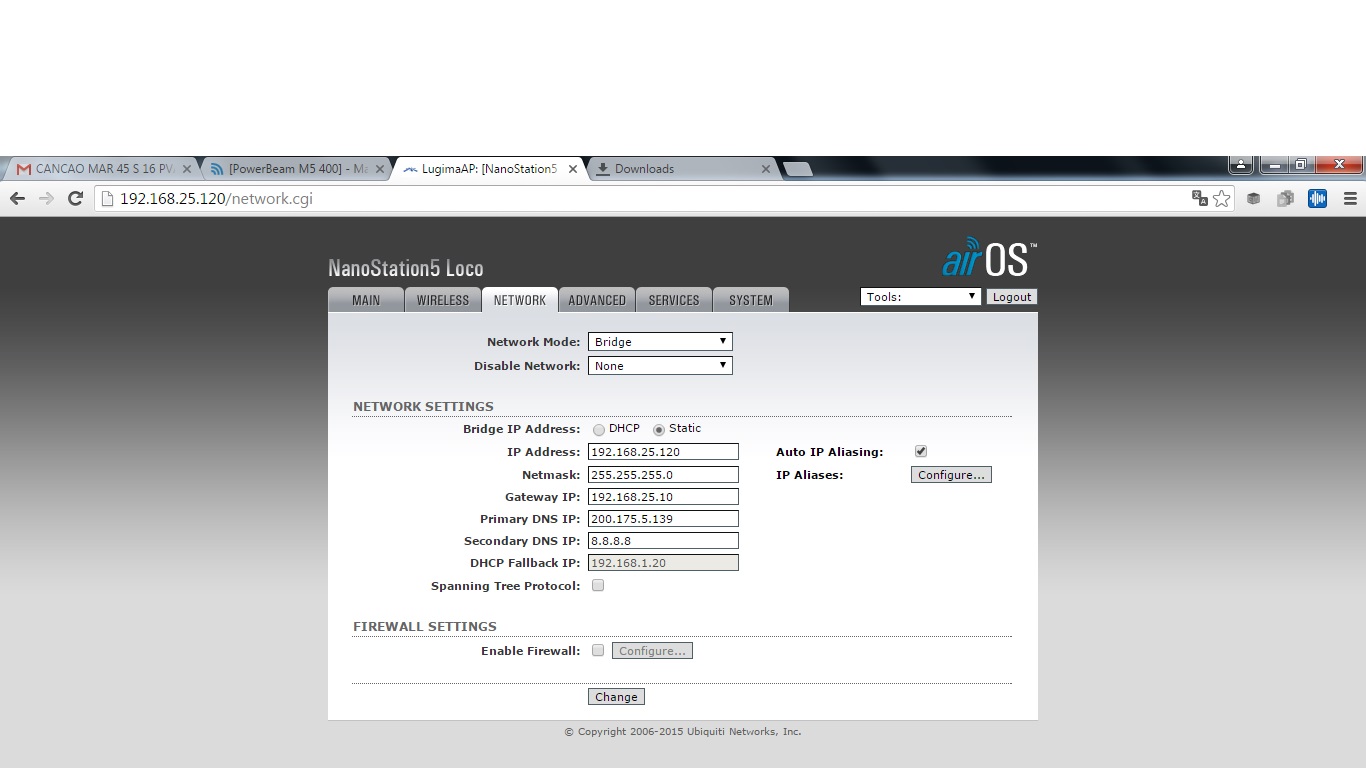Viewport: 1366px width, 768px height.
Task: Click the Secondary DNS IP field
Action: point(663,541)
